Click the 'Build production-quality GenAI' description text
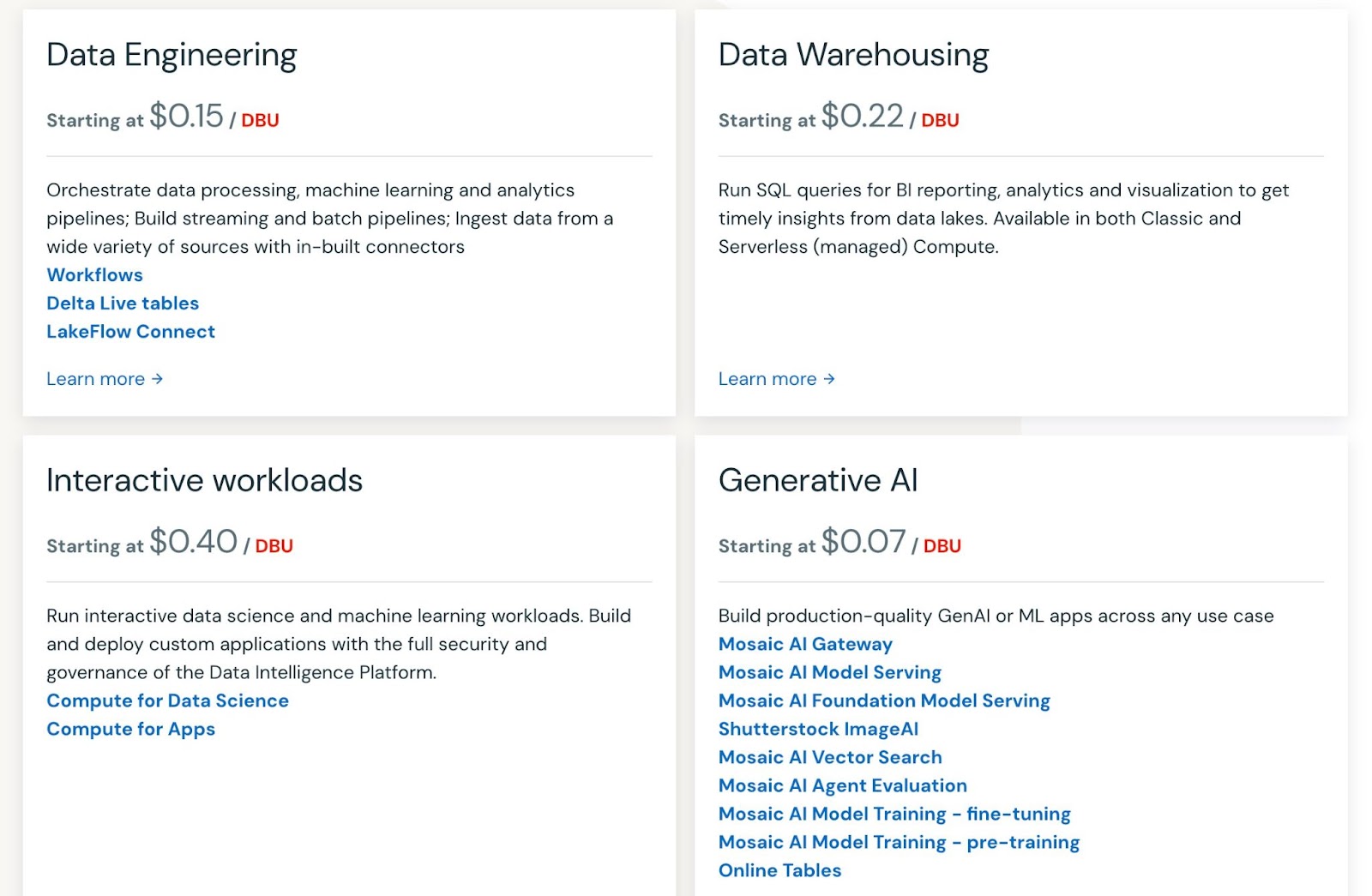Image resolution: width=1372 pixels, height=896 pixels. (x=996, y=616)
